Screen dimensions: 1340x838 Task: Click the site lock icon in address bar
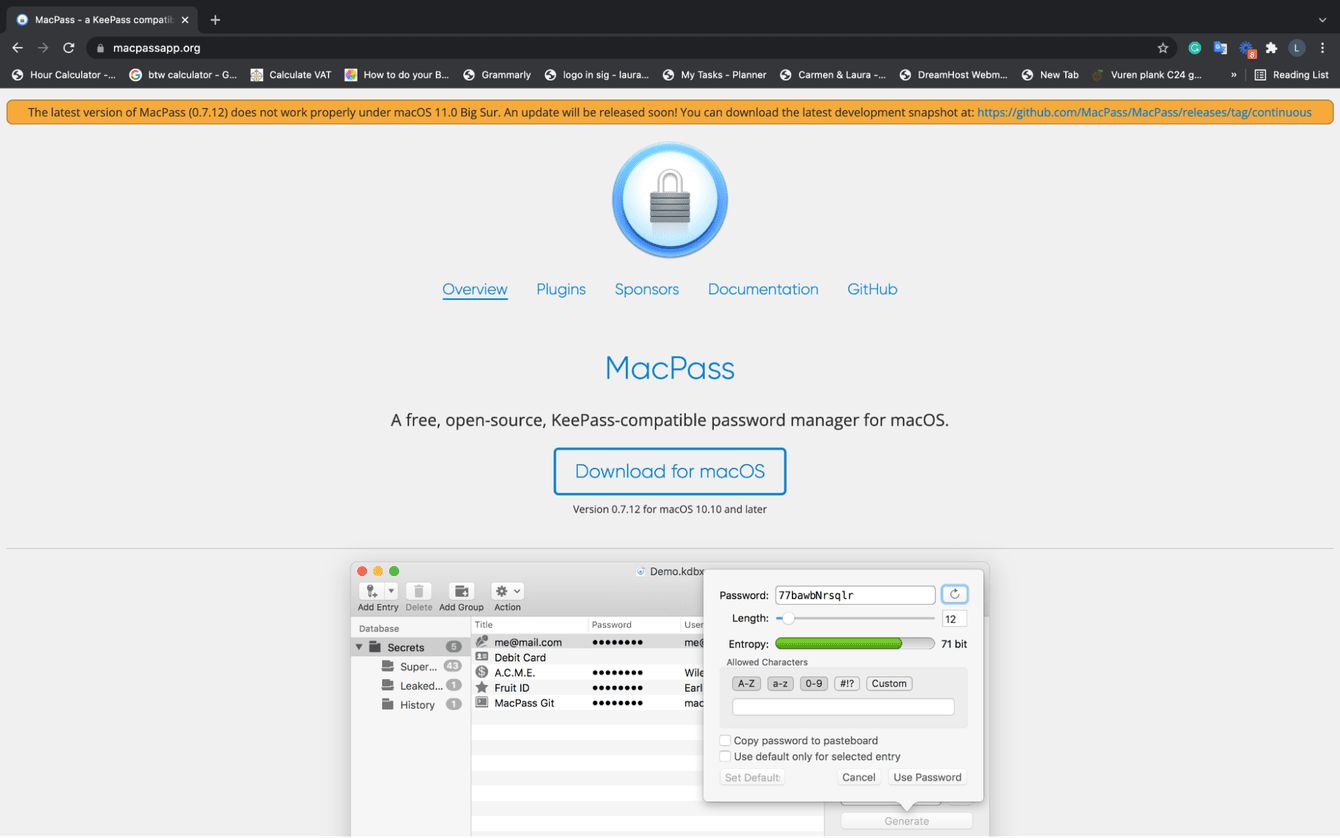pyautogui.click(x=100, y=48)
